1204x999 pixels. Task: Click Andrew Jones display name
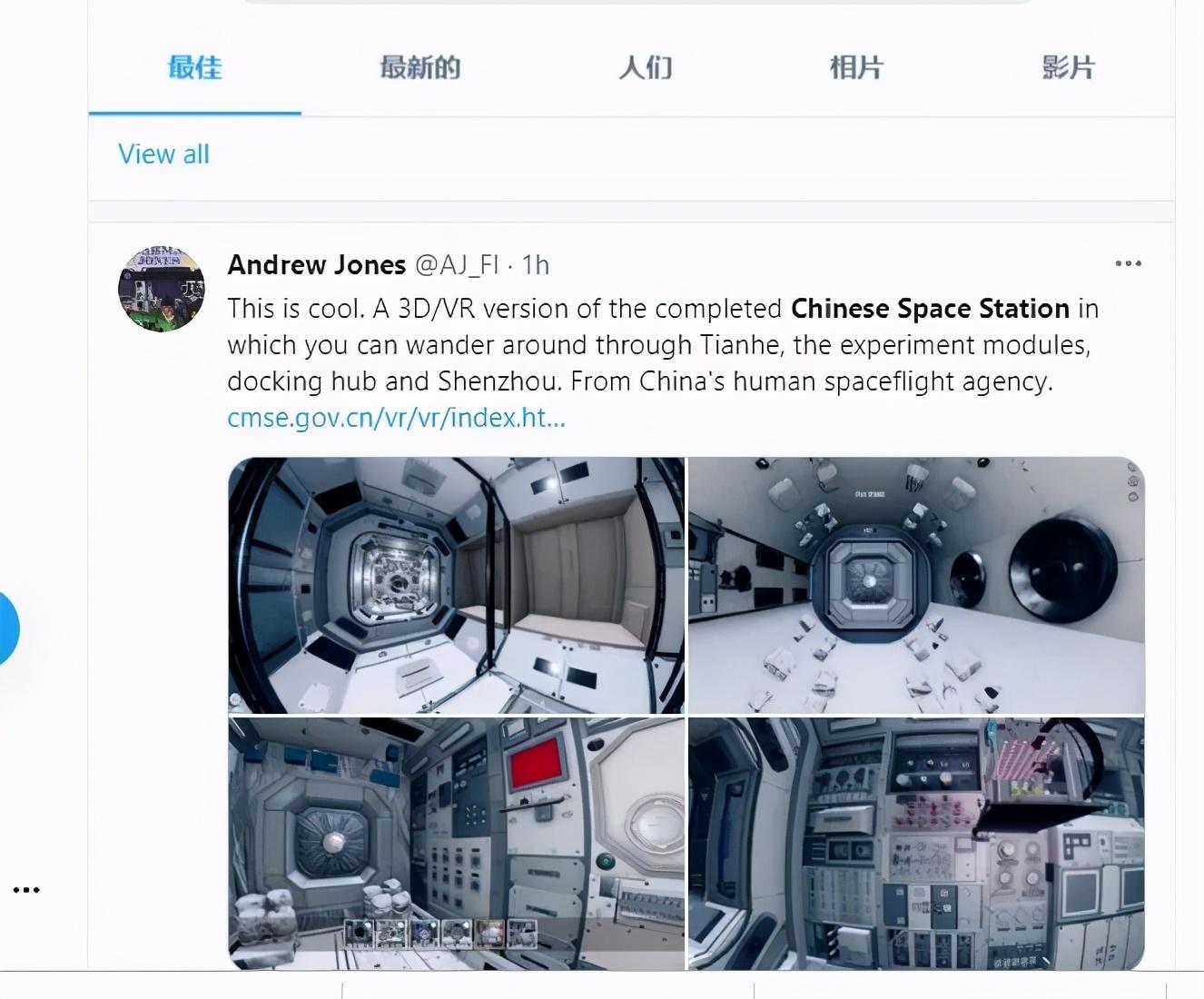tap(316, 264)
